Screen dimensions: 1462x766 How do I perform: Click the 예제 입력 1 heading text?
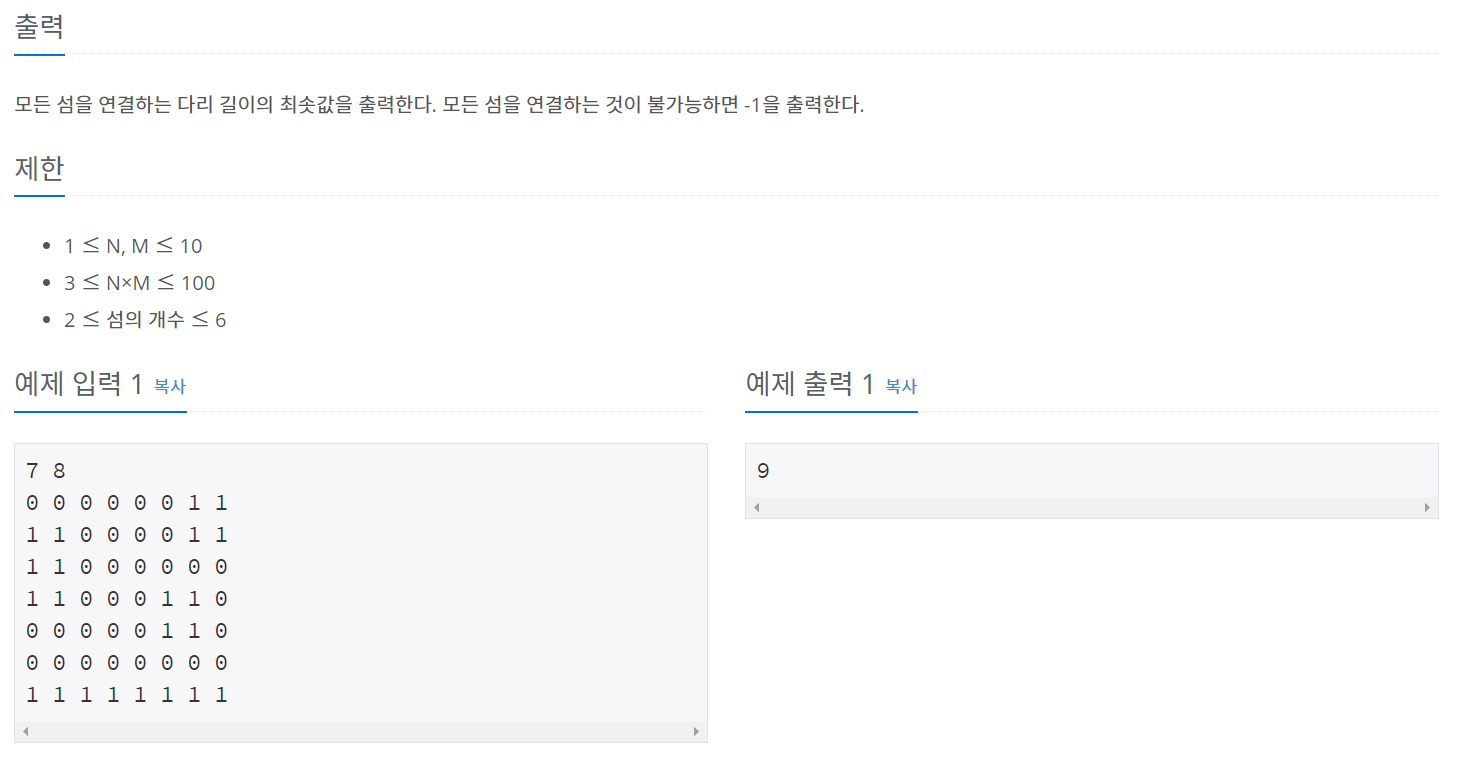coord(79,383)
